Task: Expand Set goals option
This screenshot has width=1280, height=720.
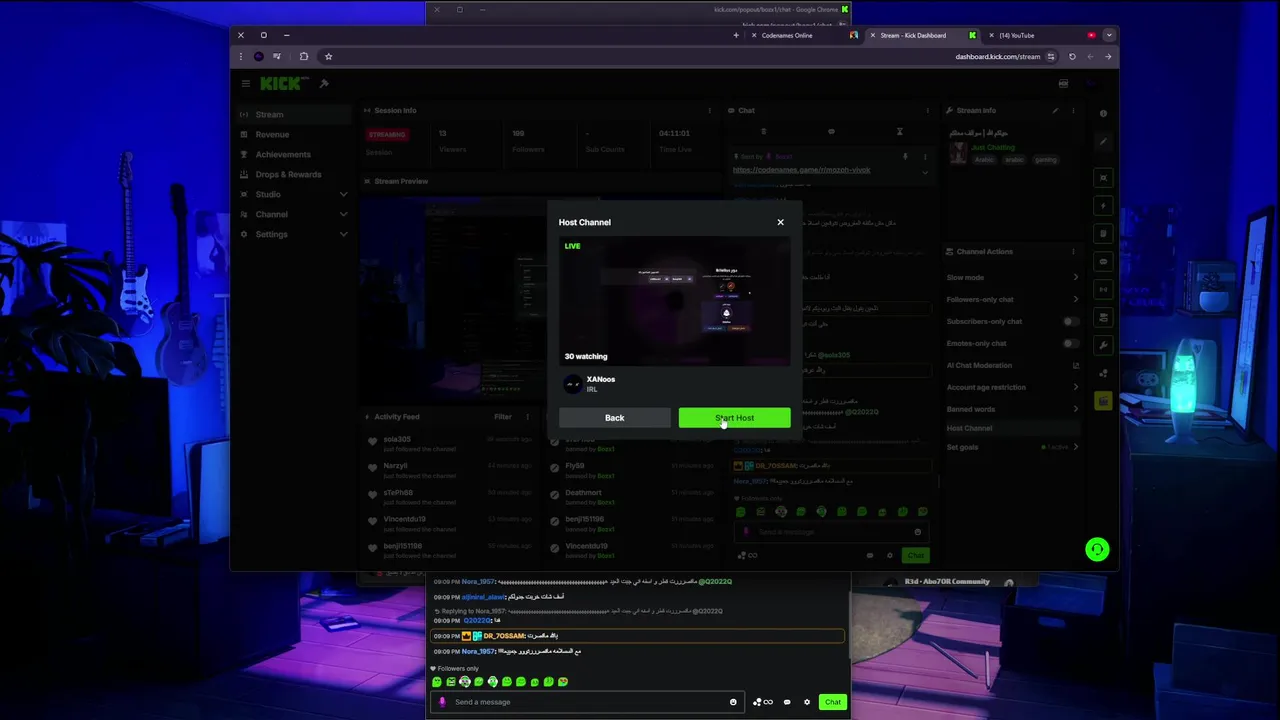Action: [x=1013, y=447]
